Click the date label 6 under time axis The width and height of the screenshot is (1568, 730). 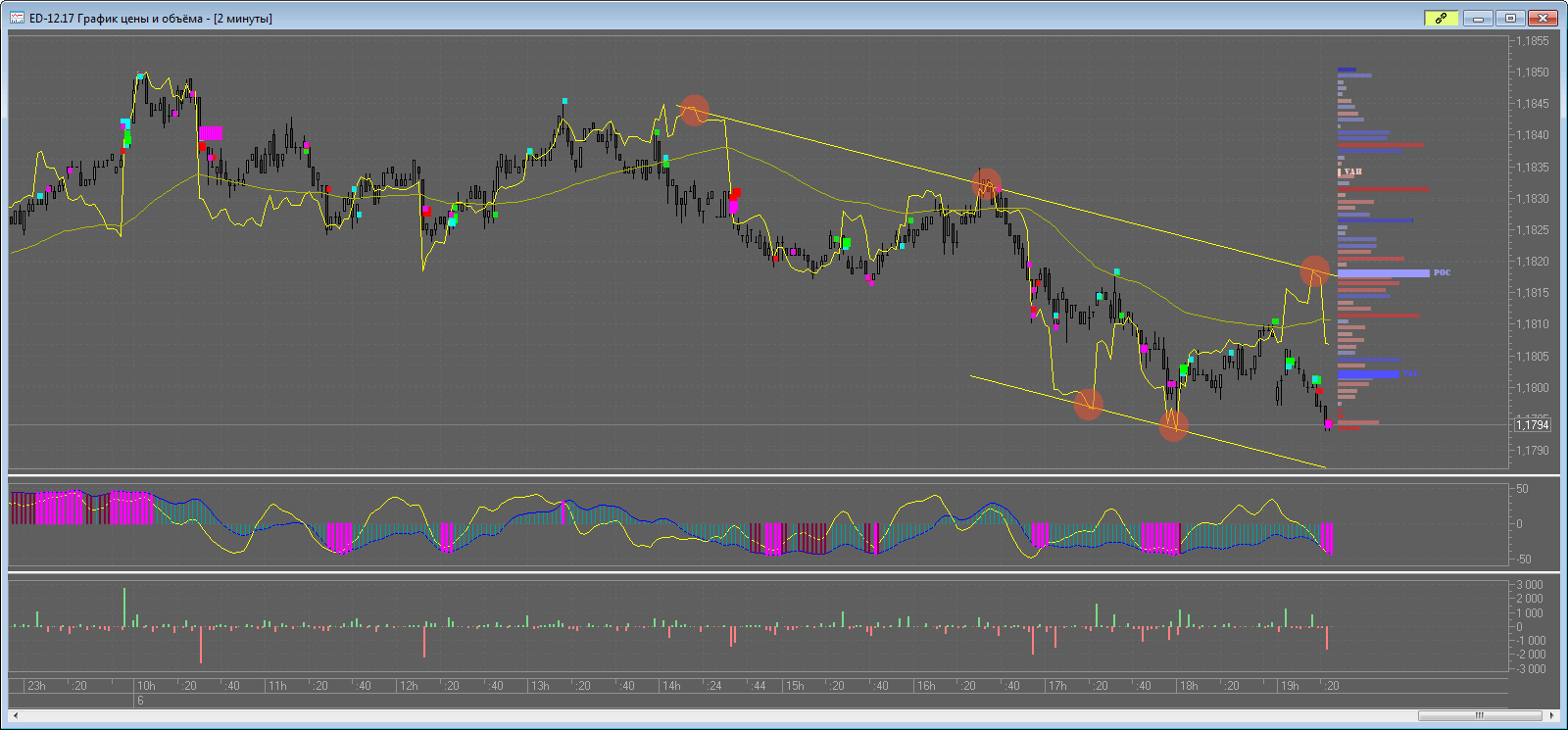click(x=140, y=701)
